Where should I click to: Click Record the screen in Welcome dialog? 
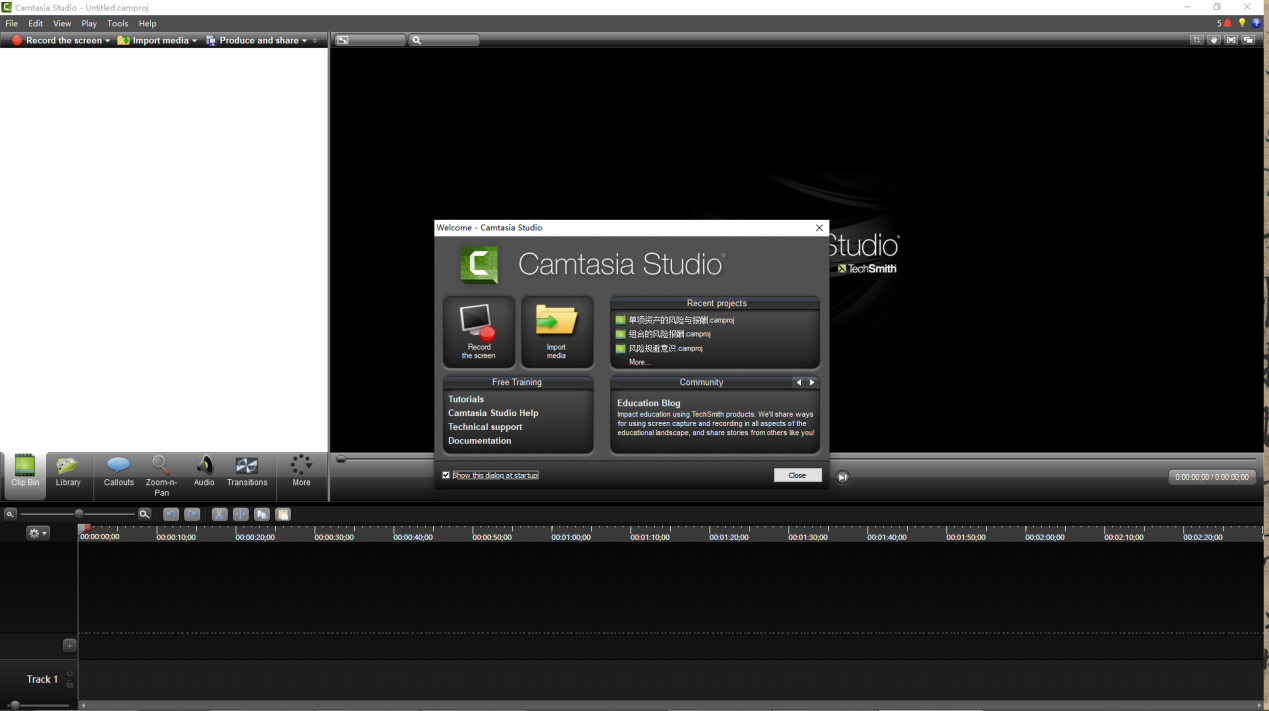click(x=479, y=332)
